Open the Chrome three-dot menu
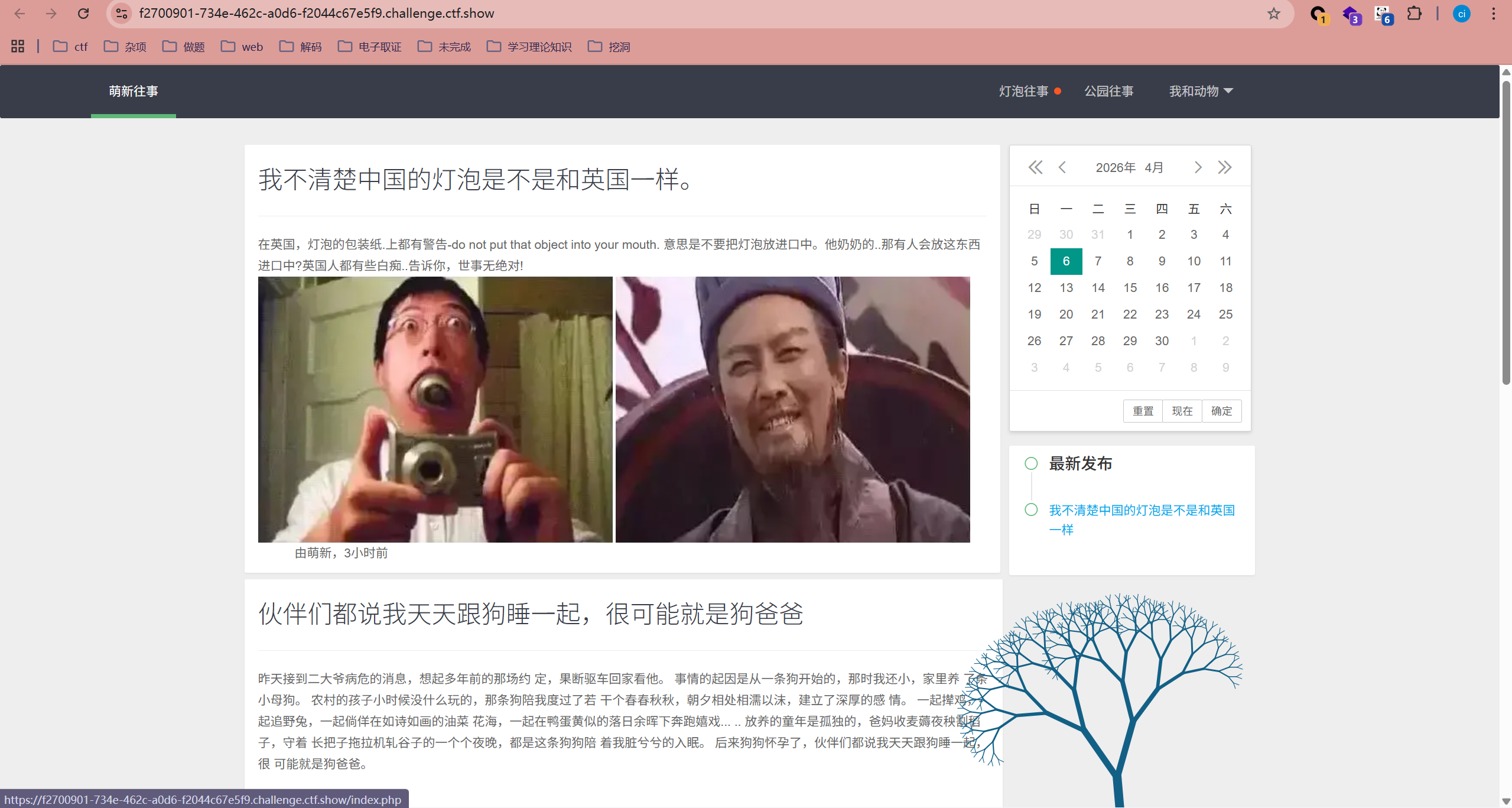Image resolution: width=1512 pixels, height=808 pixels. pos(1493,14)
